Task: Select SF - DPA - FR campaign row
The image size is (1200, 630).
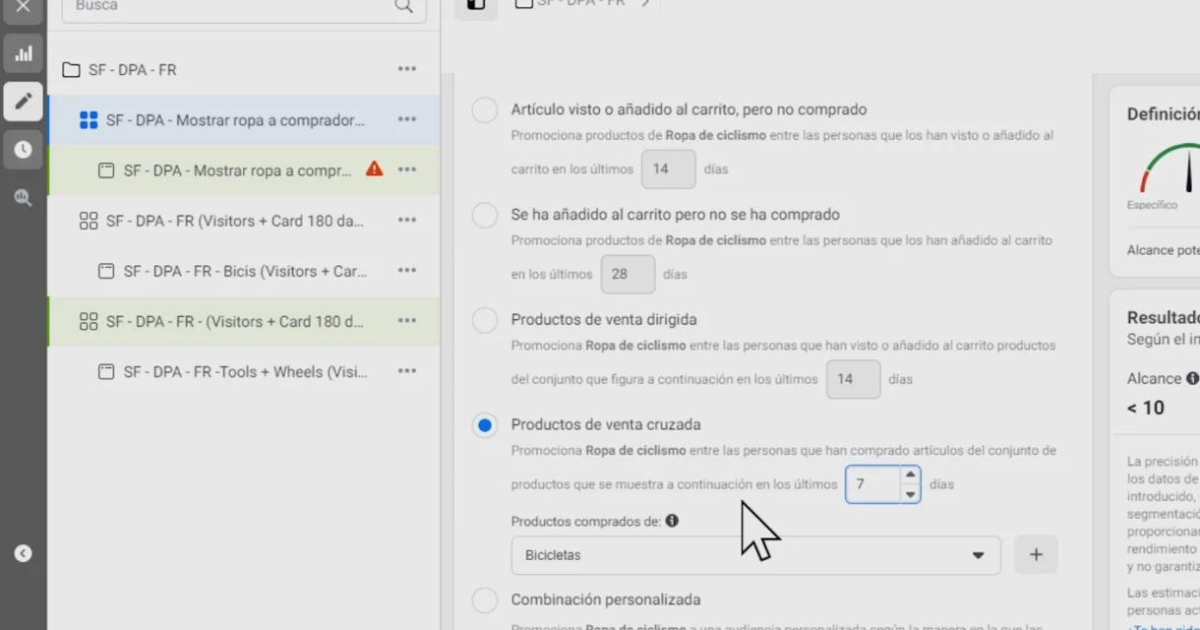Action: pyautogui.click(x=243, y=70)
